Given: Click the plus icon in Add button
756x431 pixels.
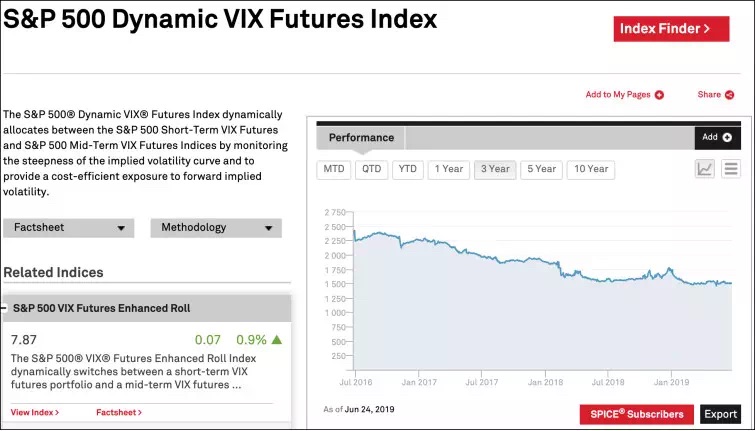Looking at the screenshot, I should (727, 138).
